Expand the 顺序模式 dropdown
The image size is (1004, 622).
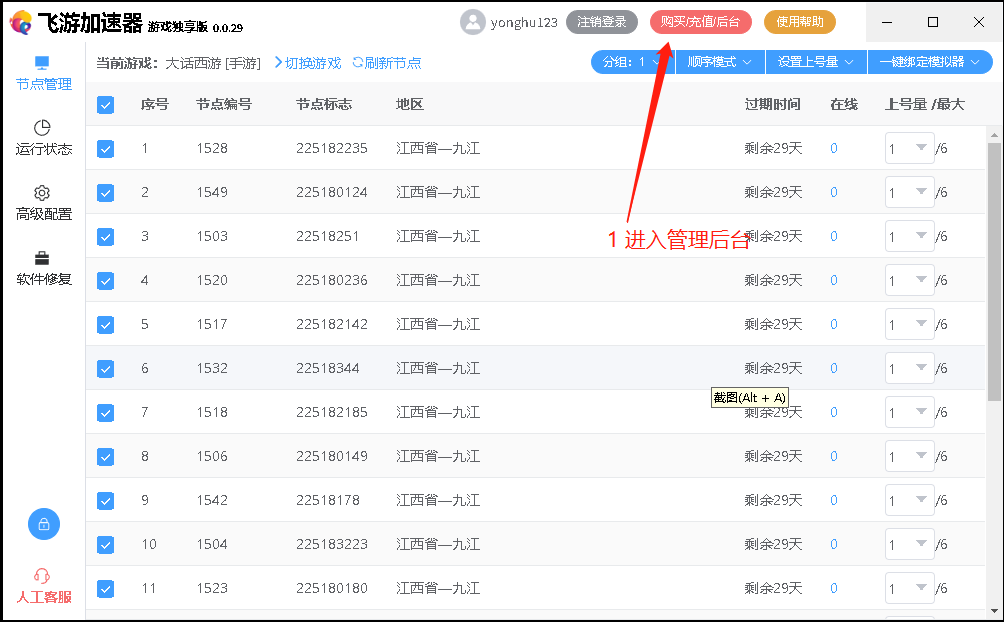tap(721, 62)
